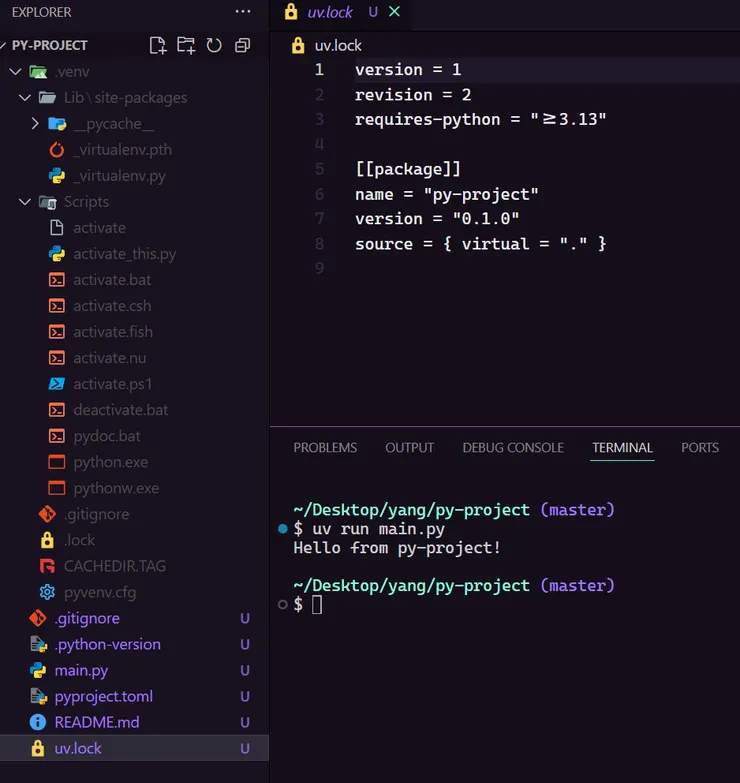The width and height of the screenshot is (740, 783).
Task: Click the lock icon on uv.lock tab
Action: point(291,11)
